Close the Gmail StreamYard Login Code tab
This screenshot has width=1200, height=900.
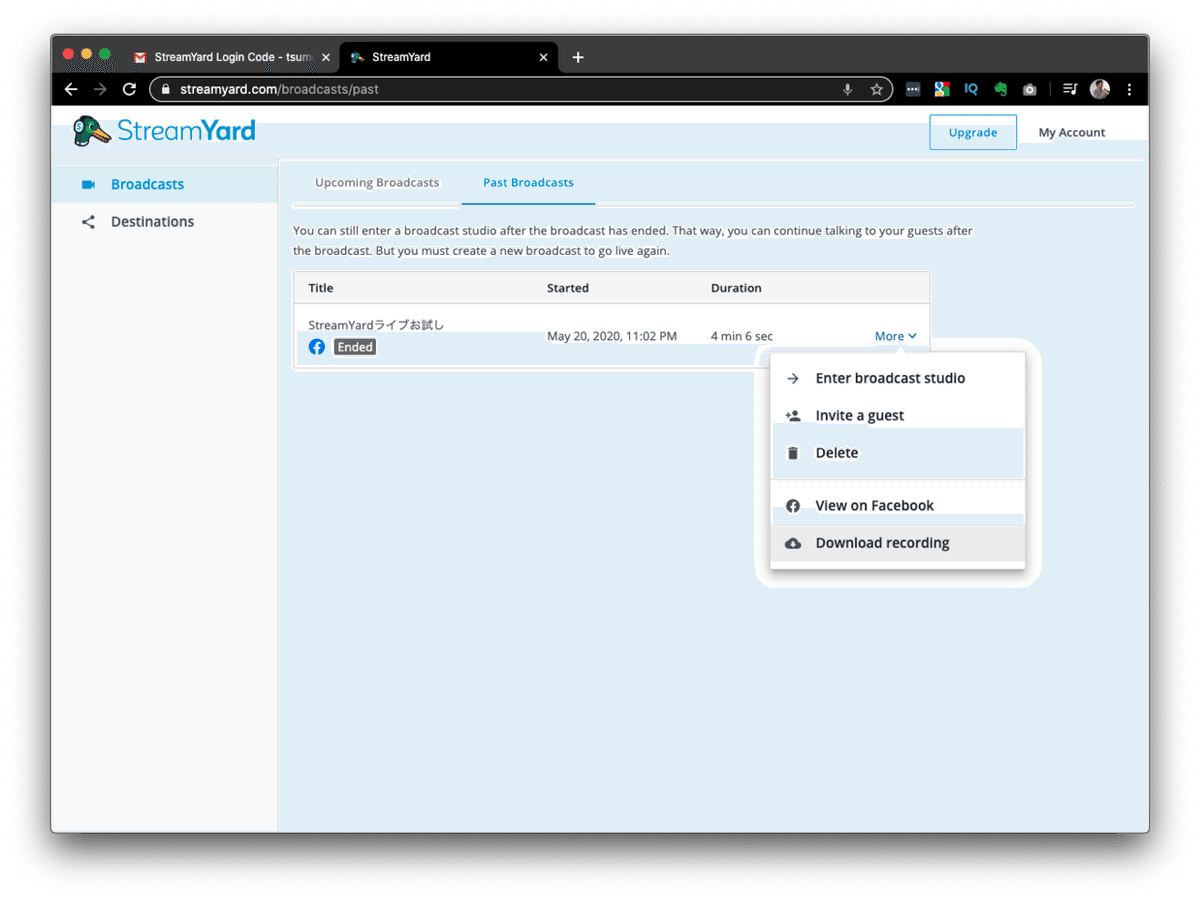pos(326,57)
